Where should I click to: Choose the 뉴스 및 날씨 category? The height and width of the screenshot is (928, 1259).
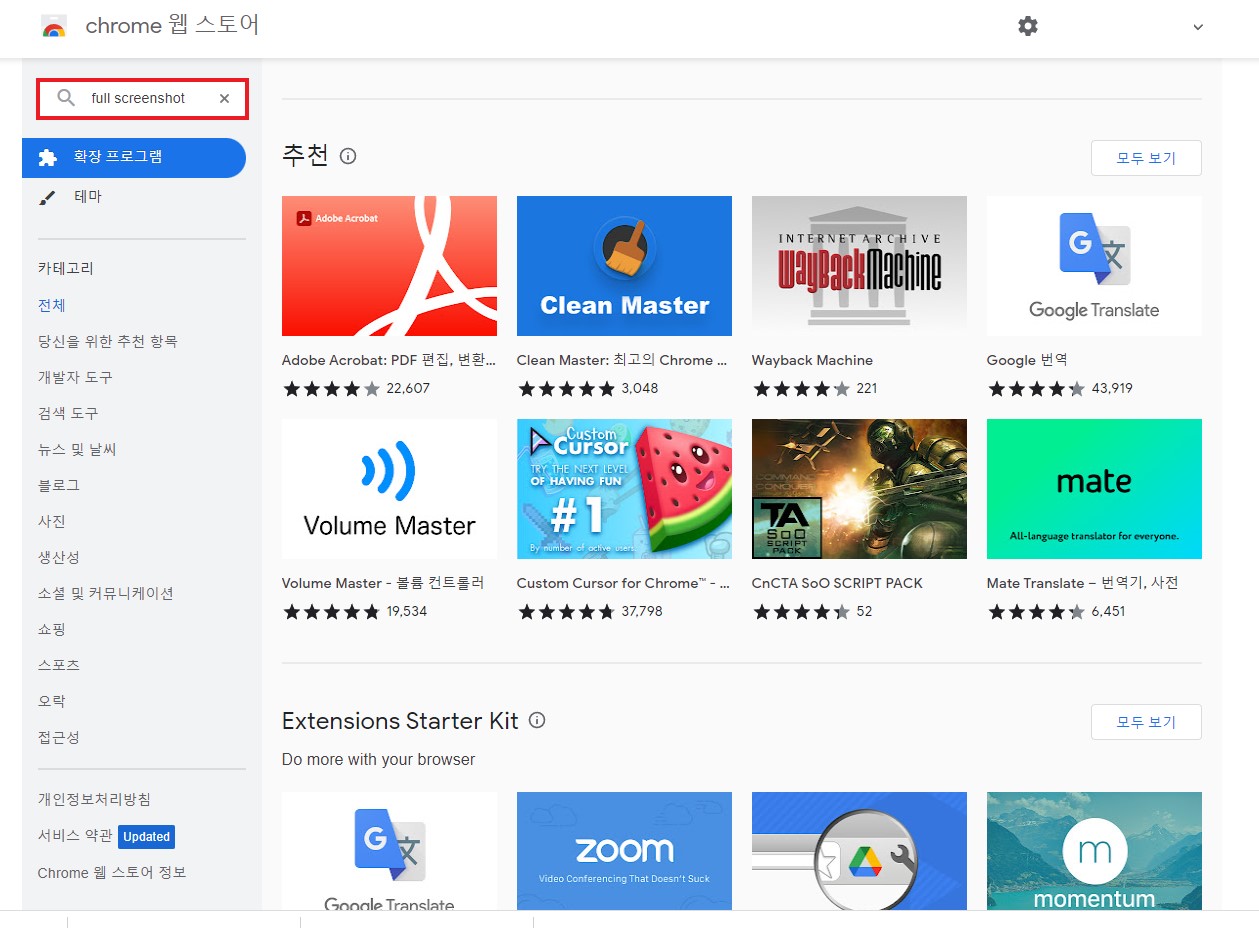click(77, 449)
